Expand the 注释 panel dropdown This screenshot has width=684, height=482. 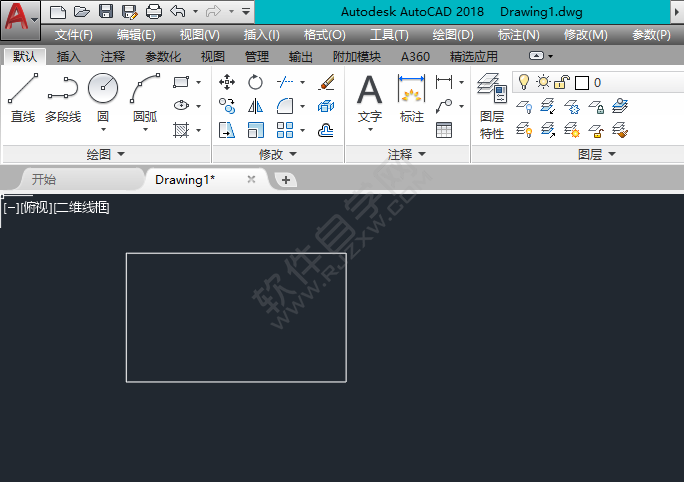(407, 154)
